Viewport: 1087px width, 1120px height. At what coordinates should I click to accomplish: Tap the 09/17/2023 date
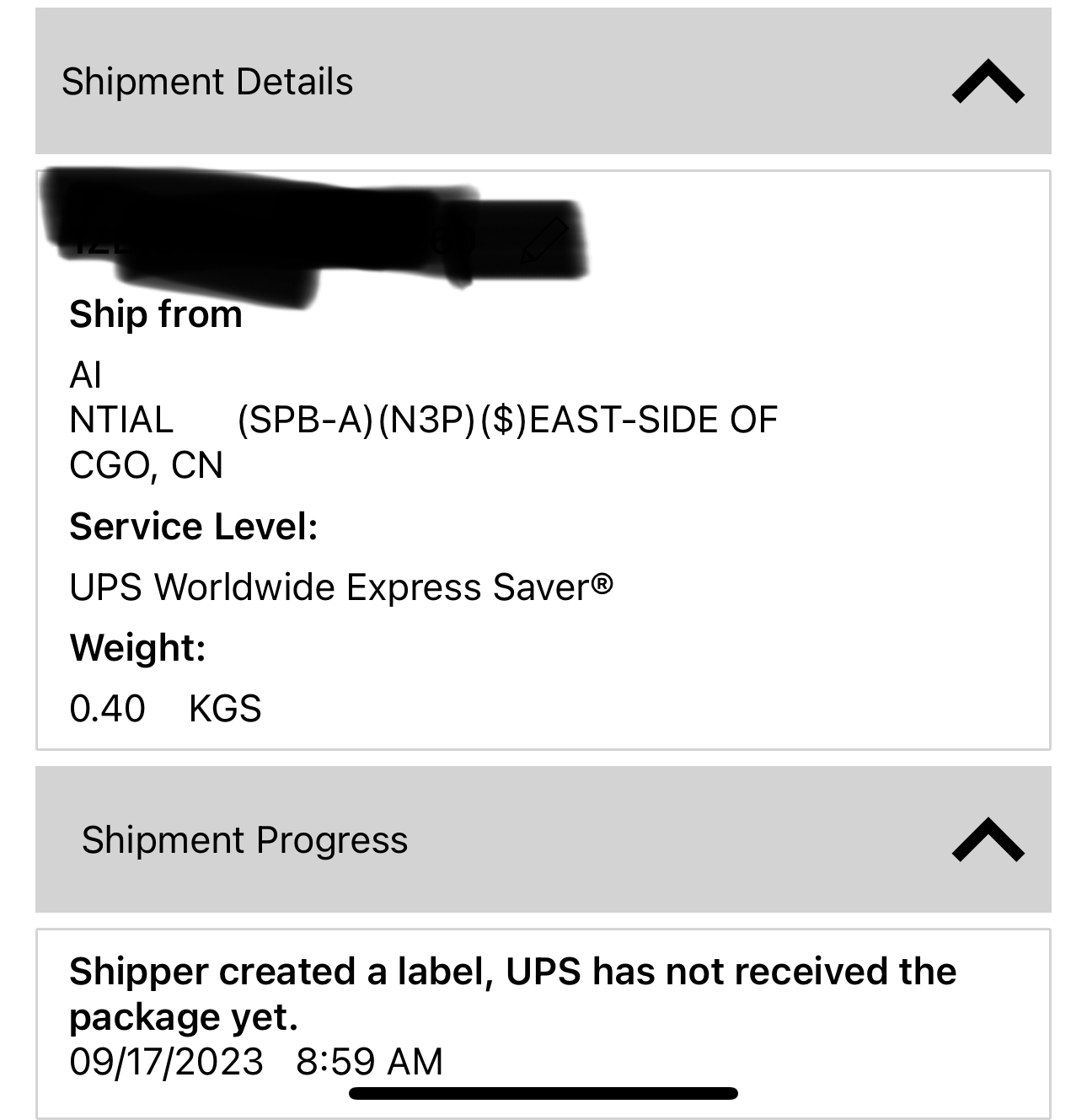point(166,1062)
